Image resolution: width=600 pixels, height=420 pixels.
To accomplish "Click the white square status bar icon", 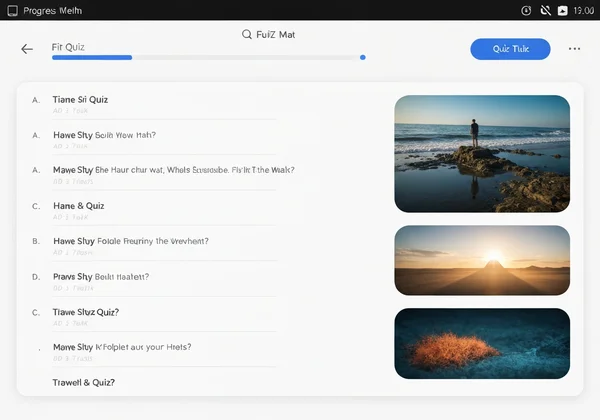I will tap(563, 10).
